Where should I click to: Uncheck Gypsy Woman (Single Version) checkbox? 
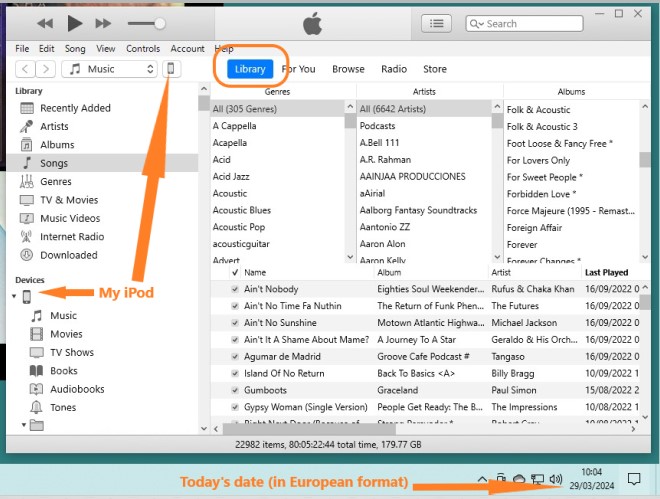pyautogui.click(x=235, y=407)
